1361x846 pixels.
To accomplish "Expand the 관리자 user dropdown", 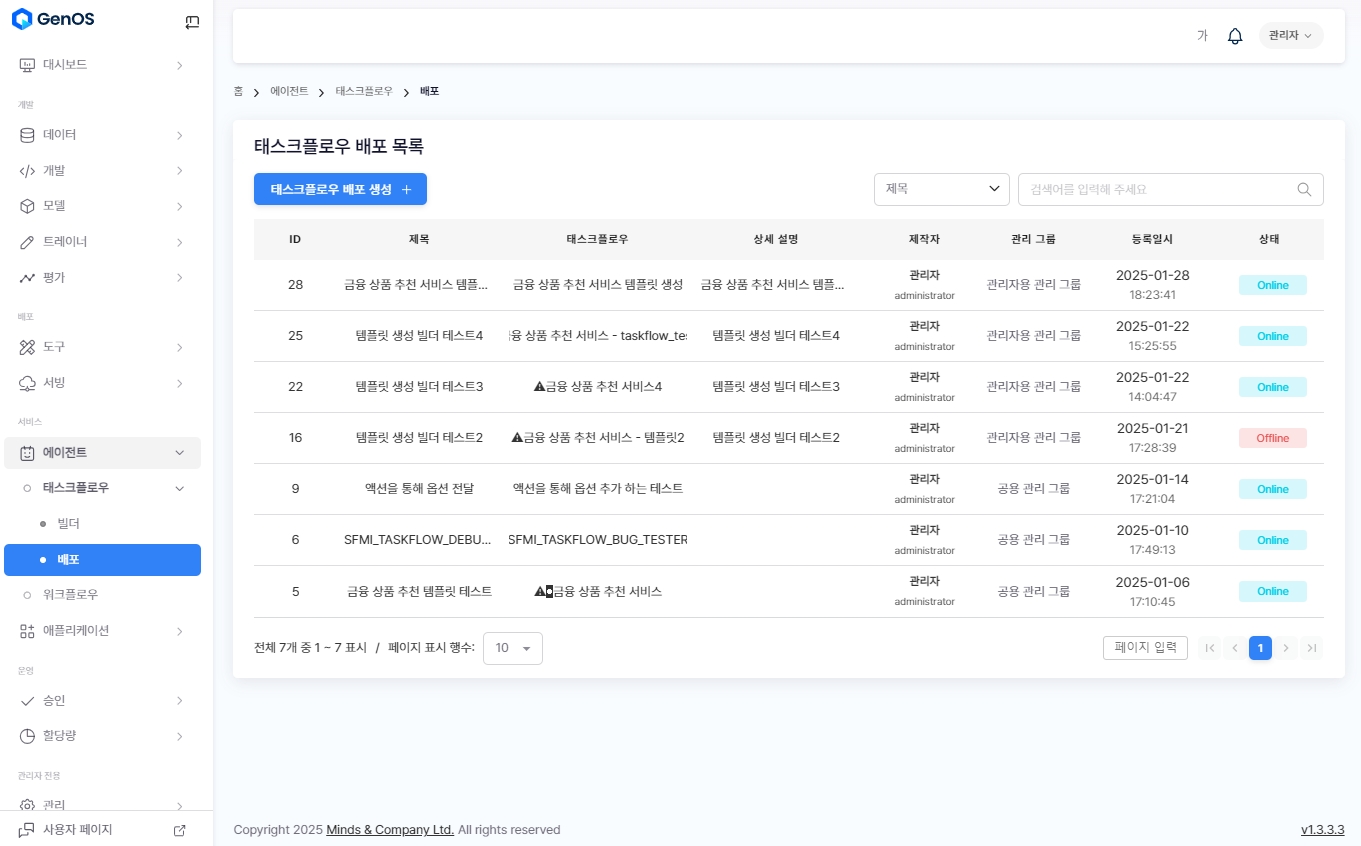I will tap(1290, 36).
